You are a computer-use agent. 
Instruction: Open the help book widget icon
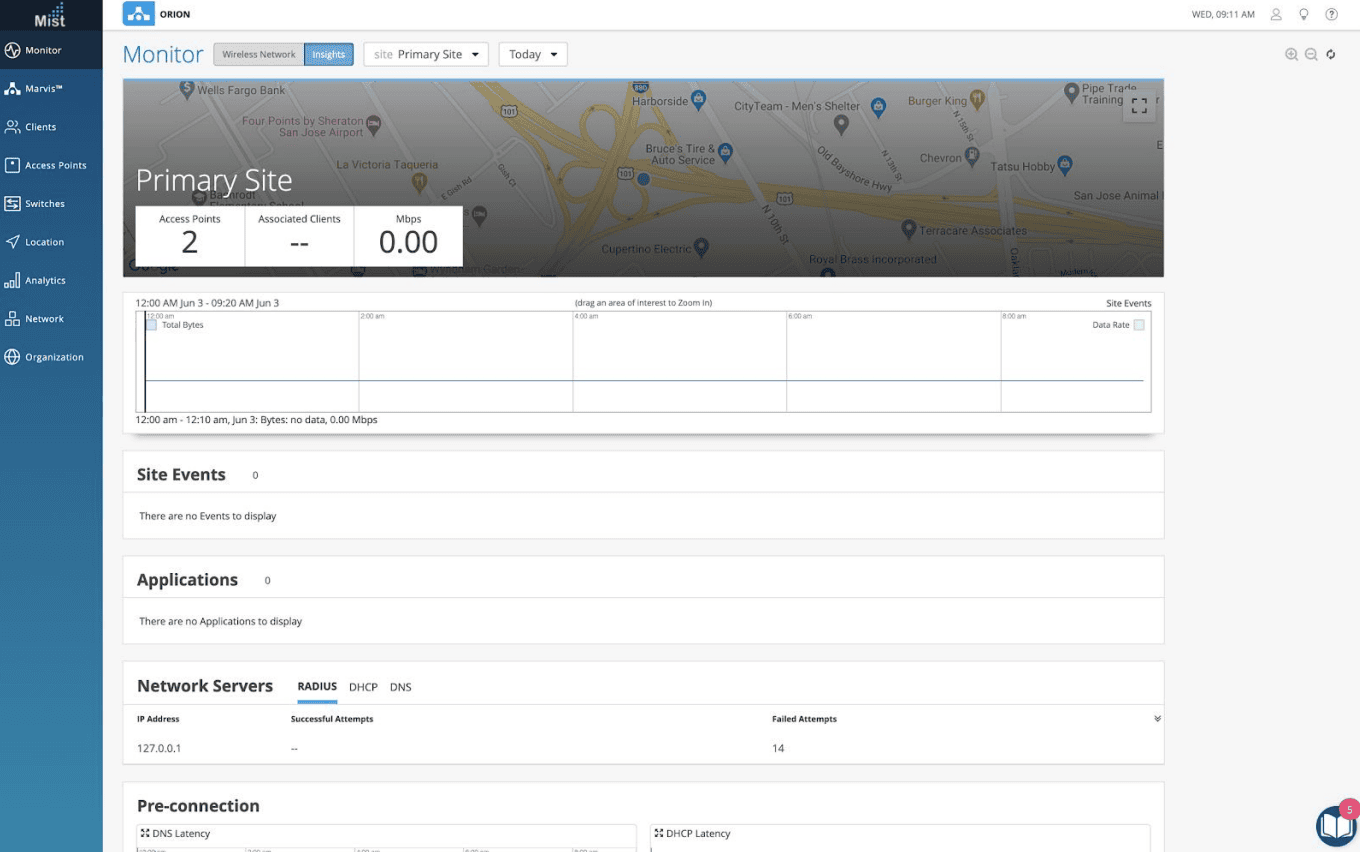click(1335, 825)
